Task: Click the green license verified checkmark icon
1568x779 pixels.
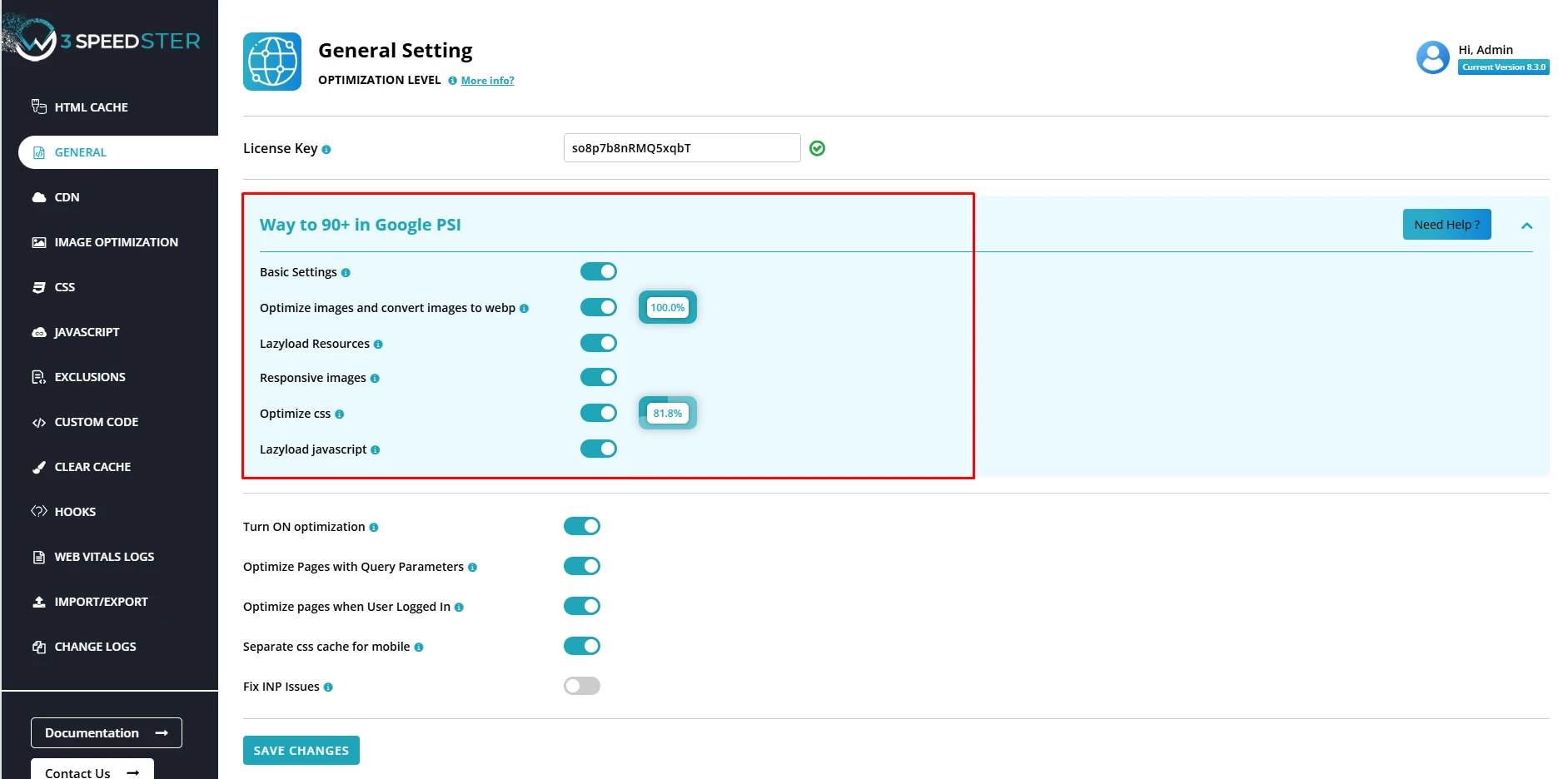Action: pyautogui.click(x=817, y=148)
